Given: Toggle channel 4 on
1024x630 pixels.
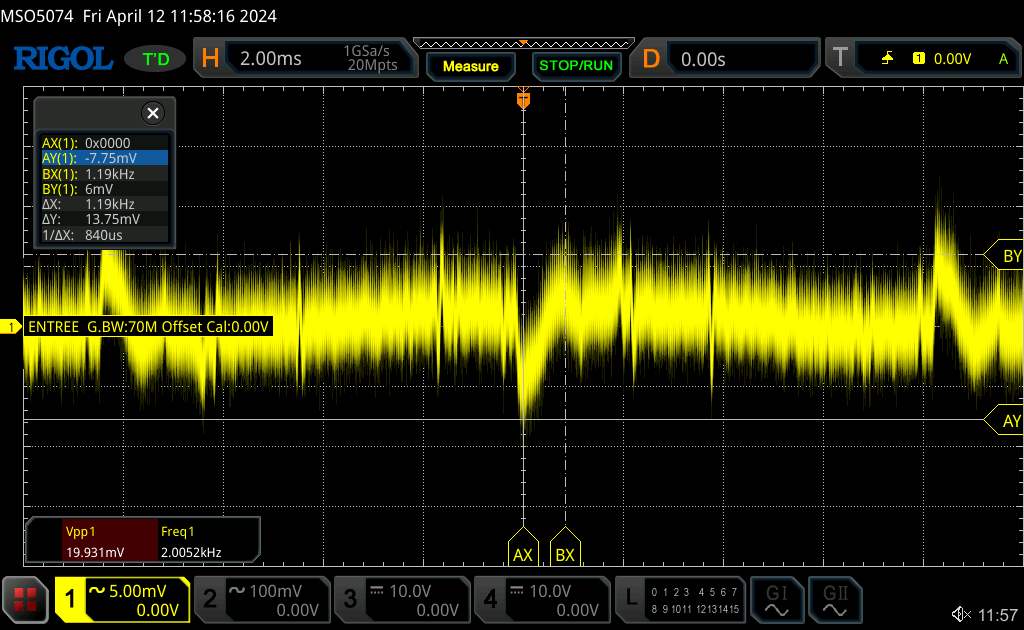Looking at the screenshot, I should pos(490,599).
